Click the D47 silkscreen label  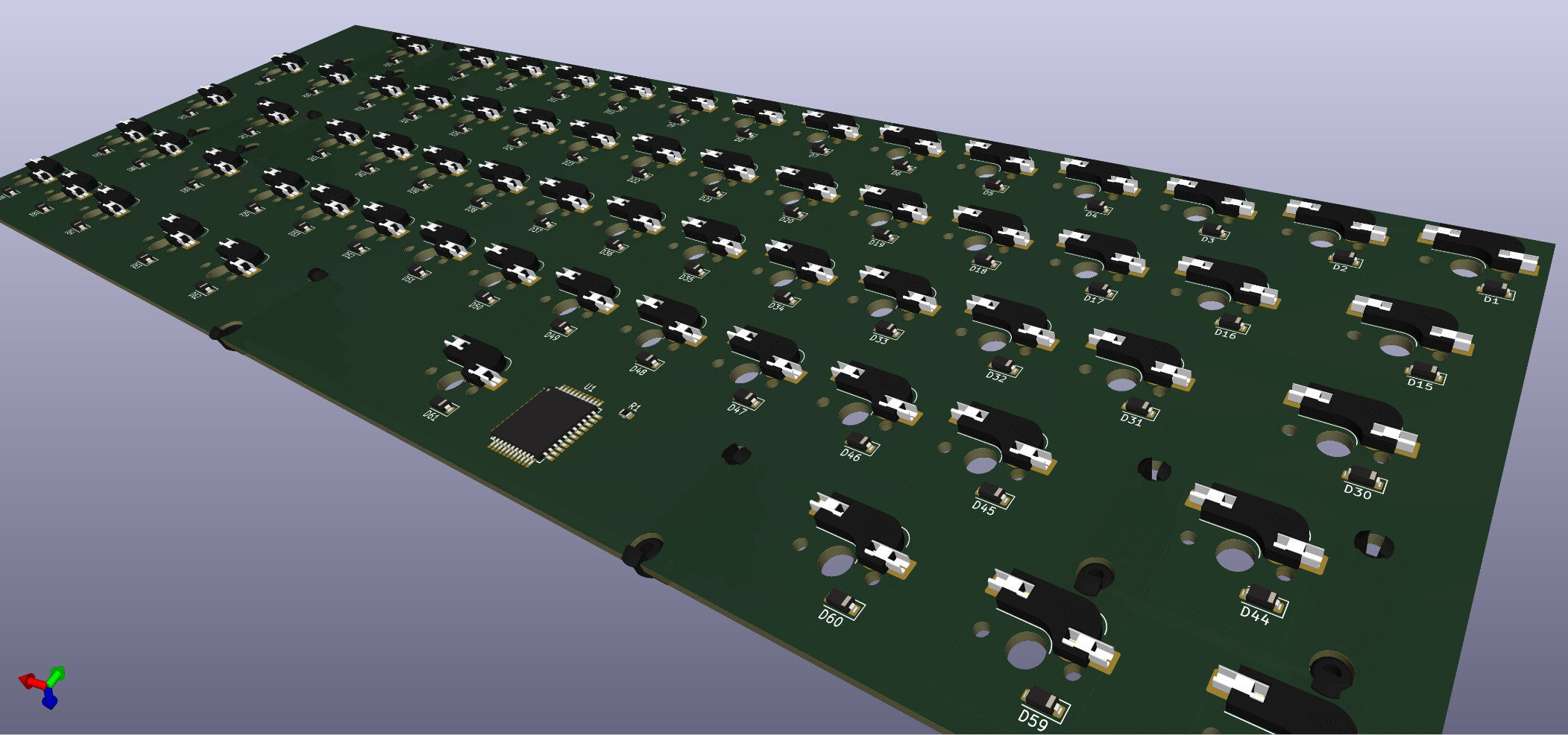tap(737, 409)
